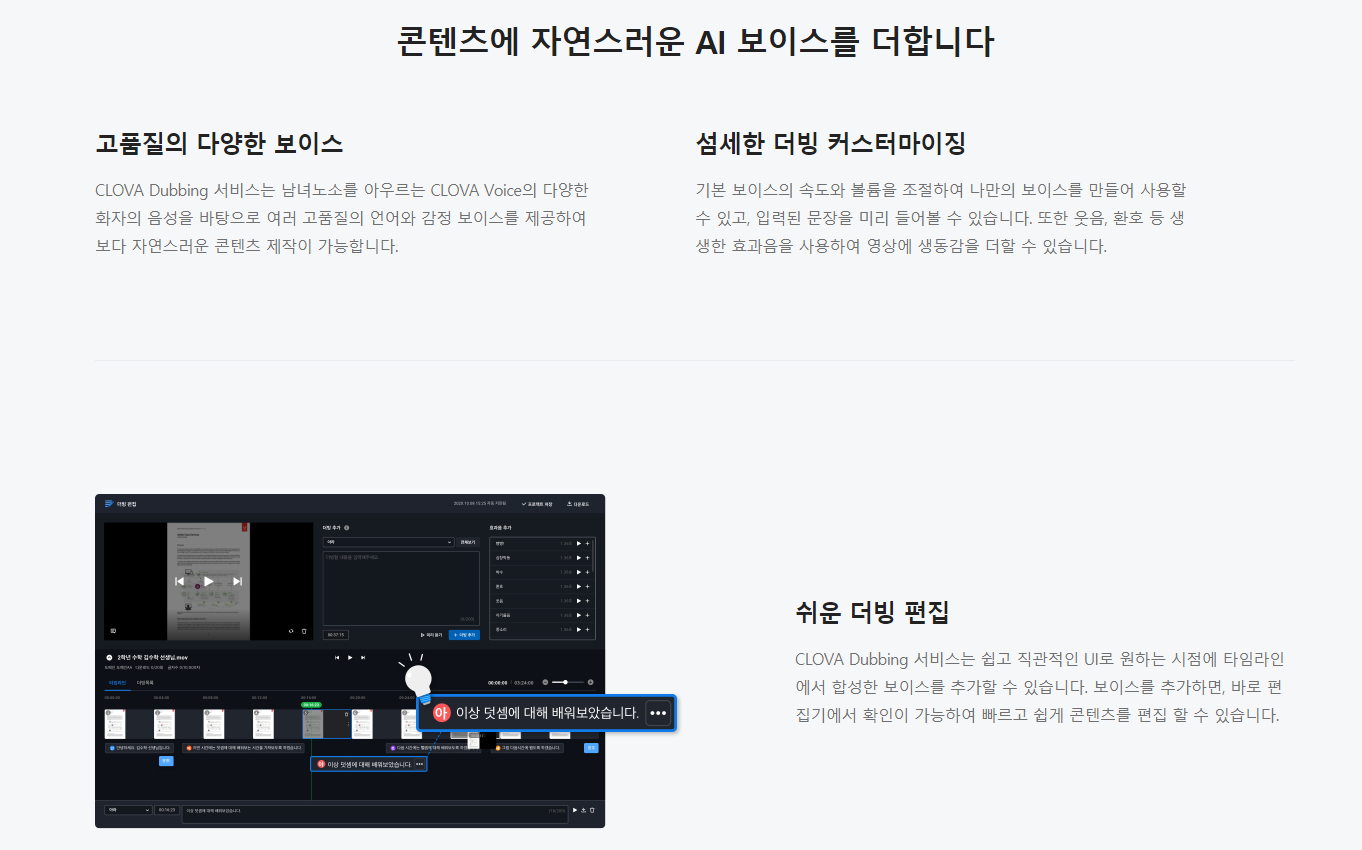The image size is (1362, 850).
Task: Click the download button in editor header
Action: [578, 504]
